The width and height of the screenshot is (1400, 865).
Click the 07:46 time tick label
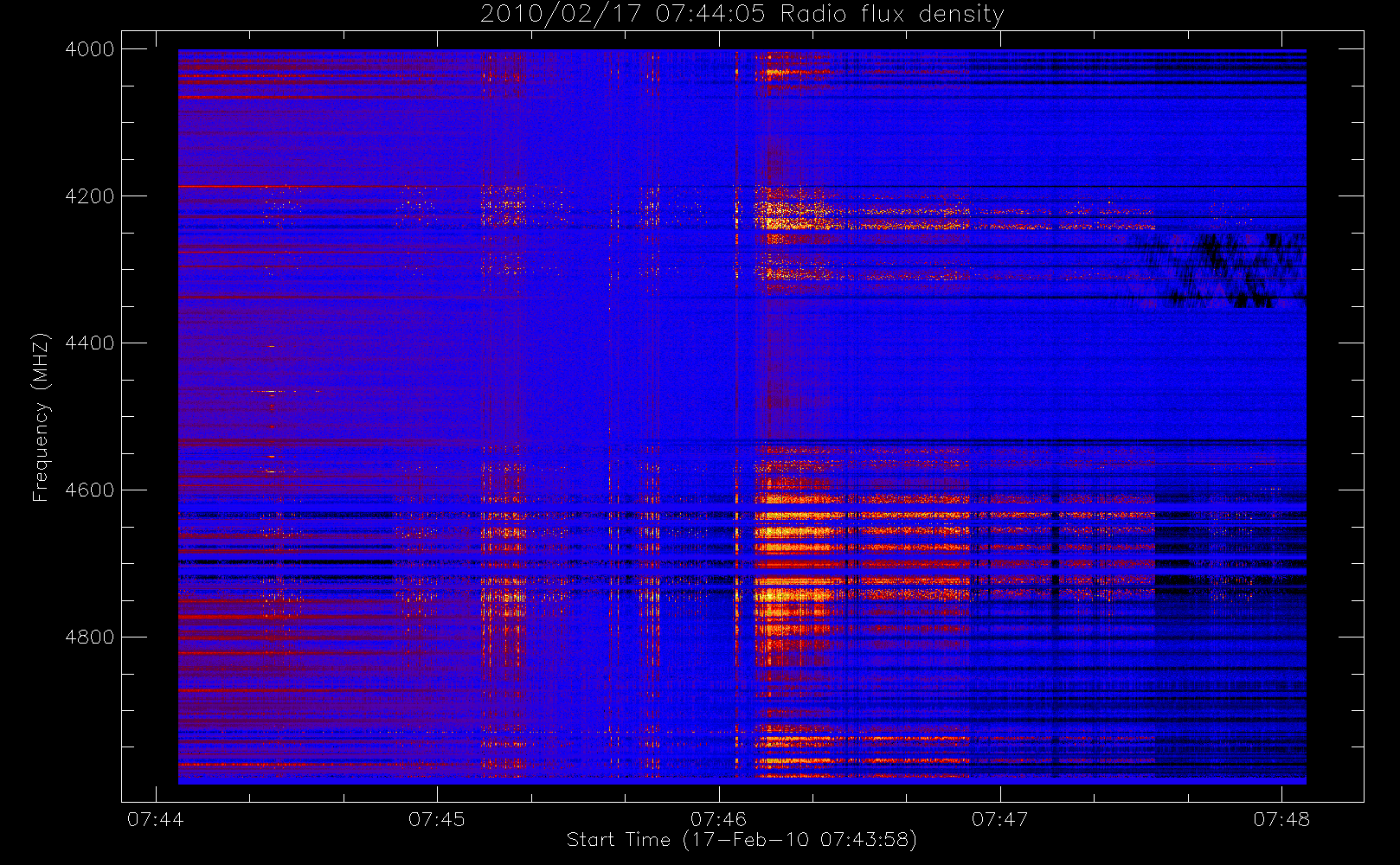click(718, 819)
